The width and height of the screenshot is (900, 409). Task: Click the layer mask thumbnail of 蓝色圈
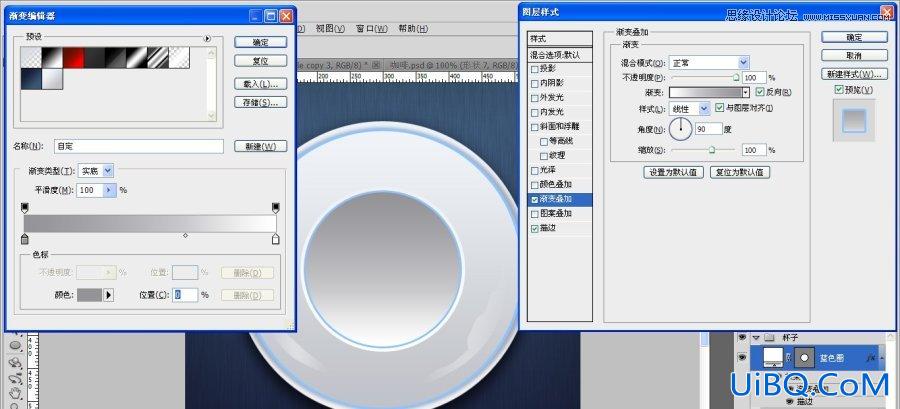805,357
